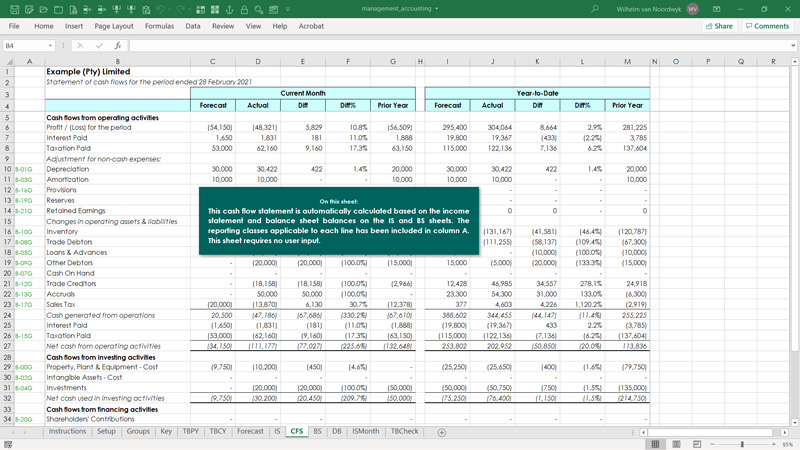Open the file name dropdown in title bar
The image size is (800, 450).
[437, 9]
